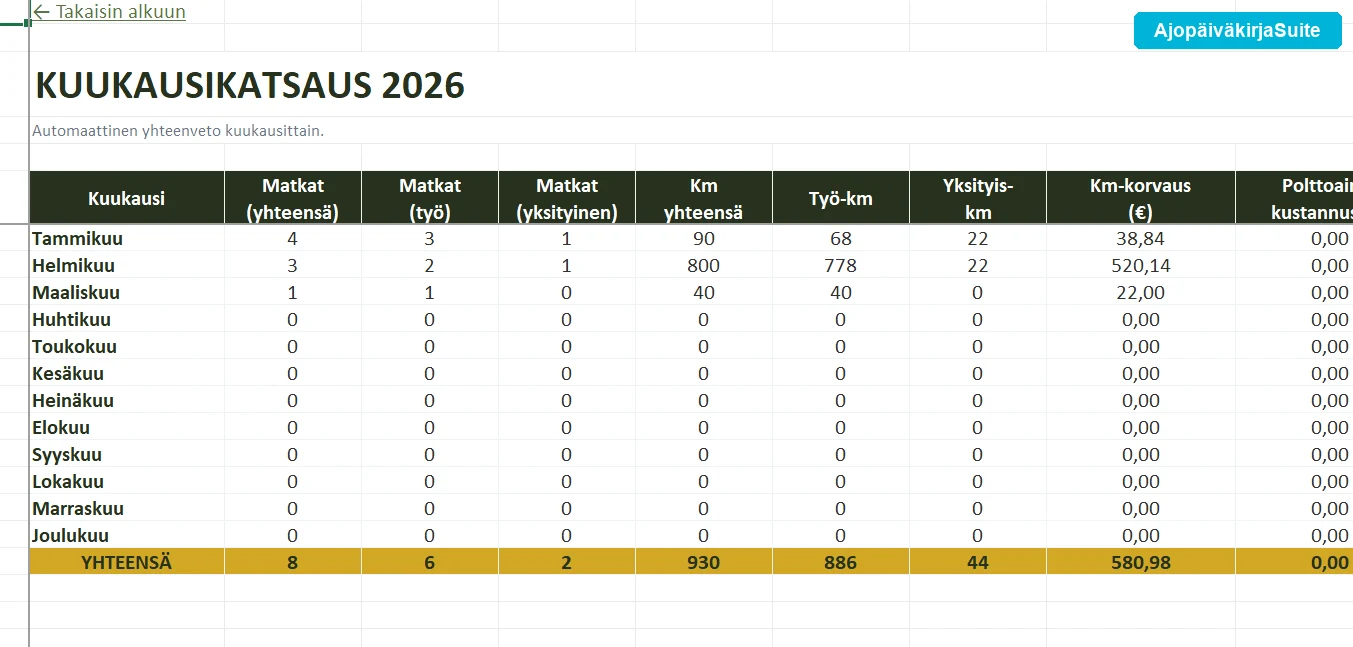Click the Työ-km column header

[x=841, y=198]
